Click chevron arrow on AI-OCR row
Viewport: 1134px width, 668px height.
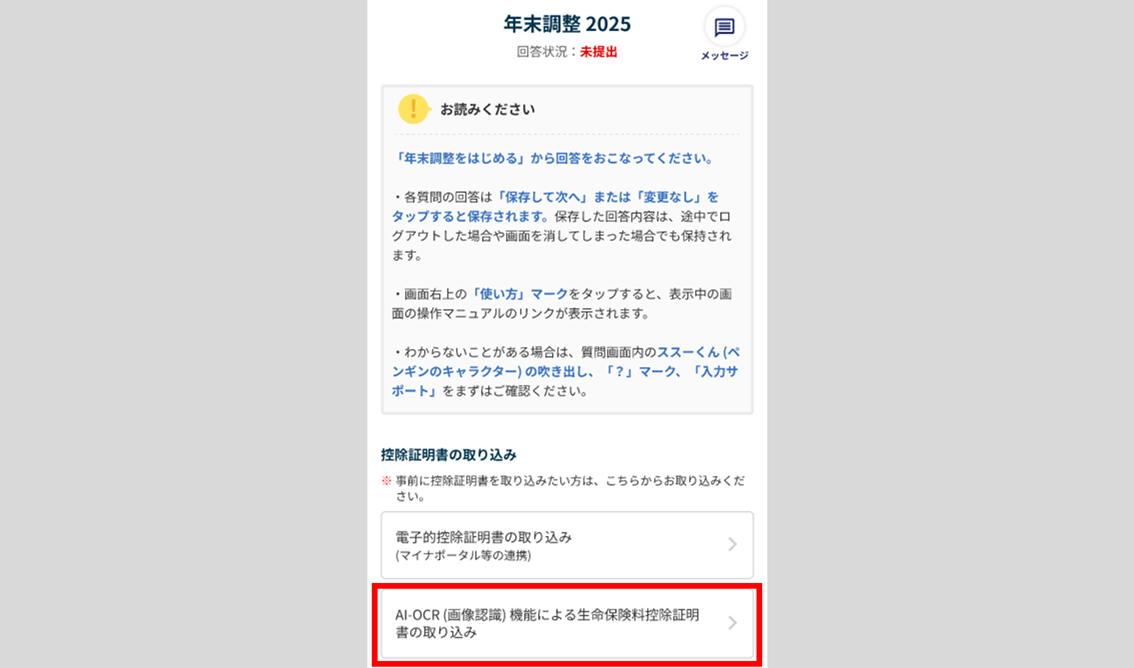point(733,622)
